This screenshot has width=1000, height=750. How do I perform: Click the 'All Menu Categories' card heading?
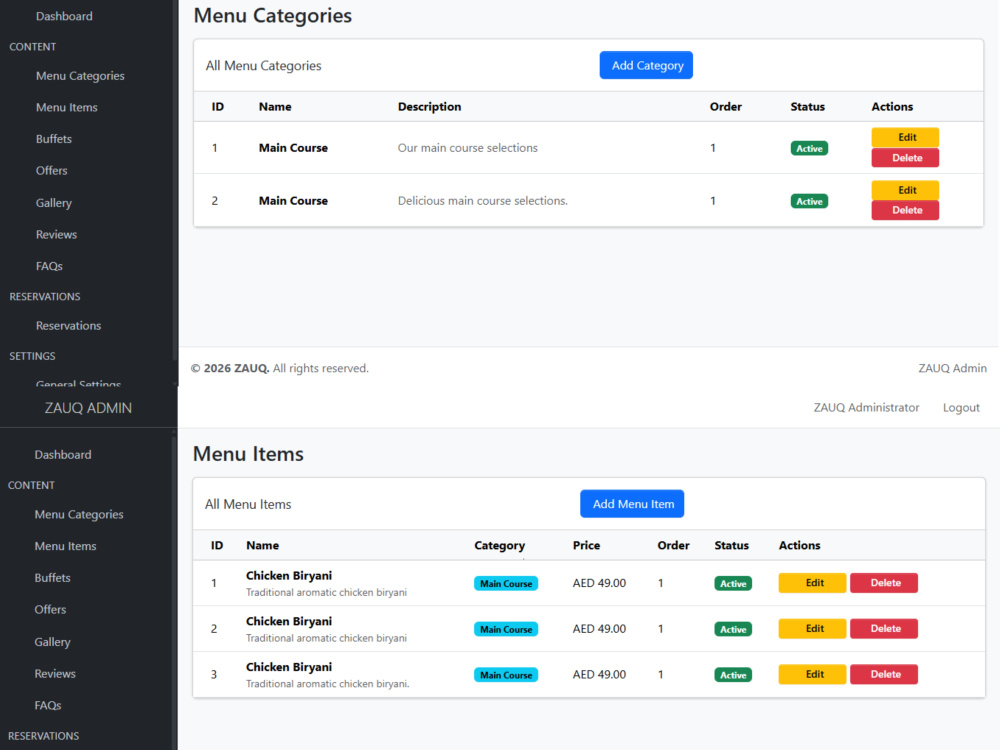pos(263,66)
